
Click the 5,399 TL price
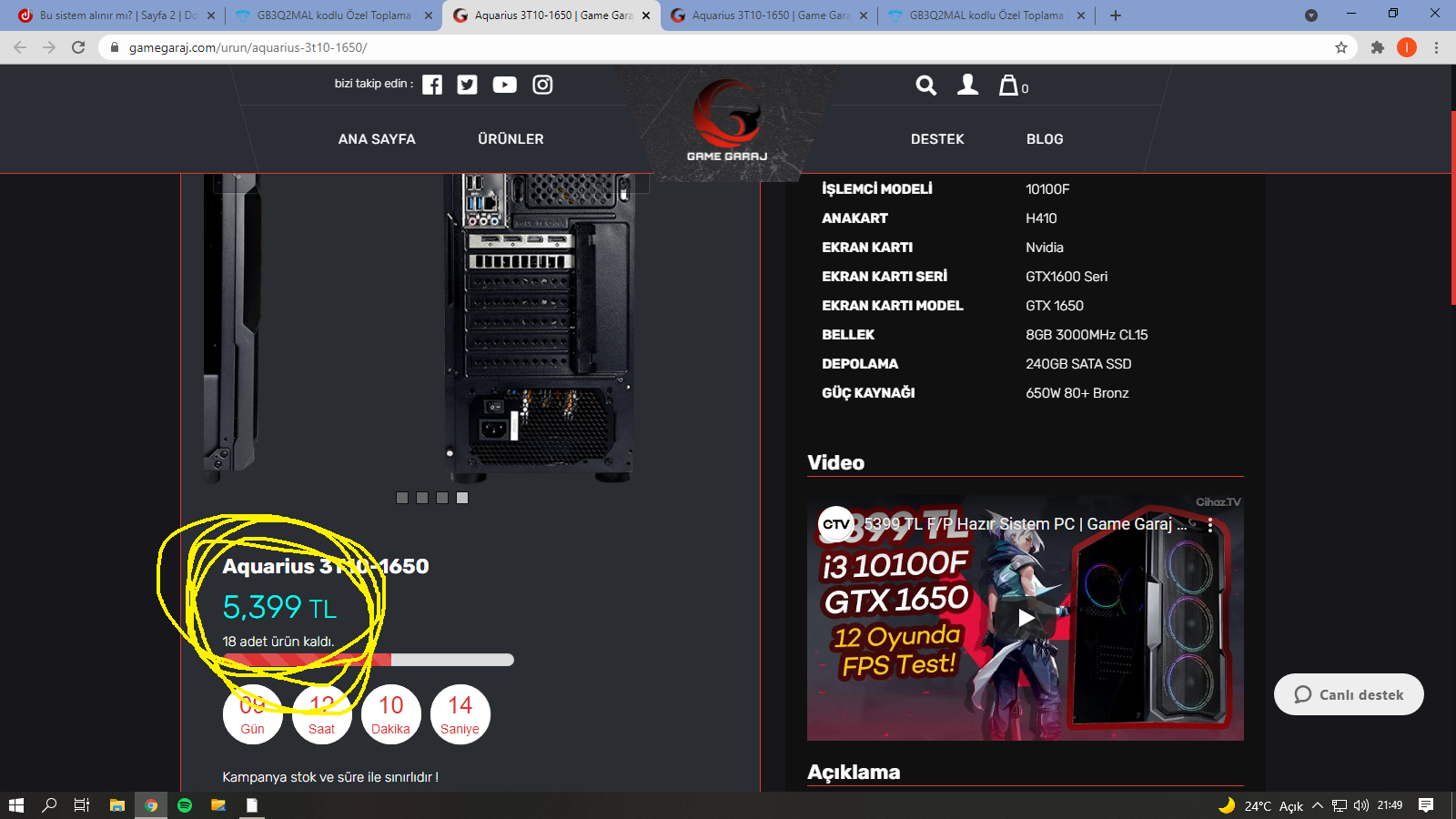tap(279, 607)
